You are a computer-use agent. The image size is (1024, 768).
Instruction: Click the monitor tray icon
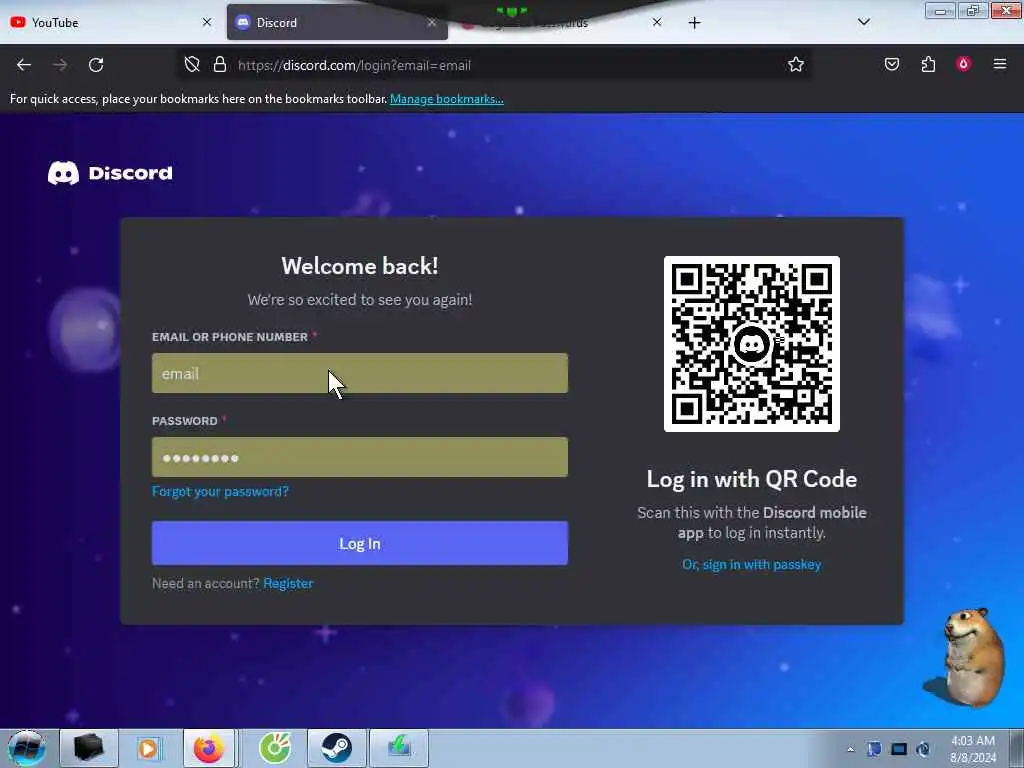899,749
